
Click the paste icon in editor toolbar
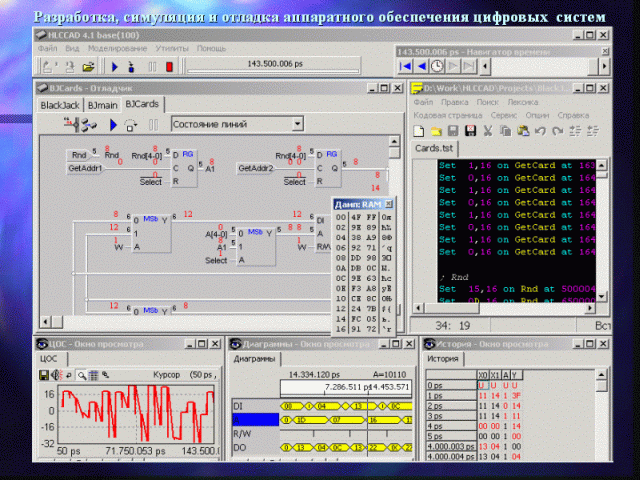pyautogui.click(x=521, y=131)
